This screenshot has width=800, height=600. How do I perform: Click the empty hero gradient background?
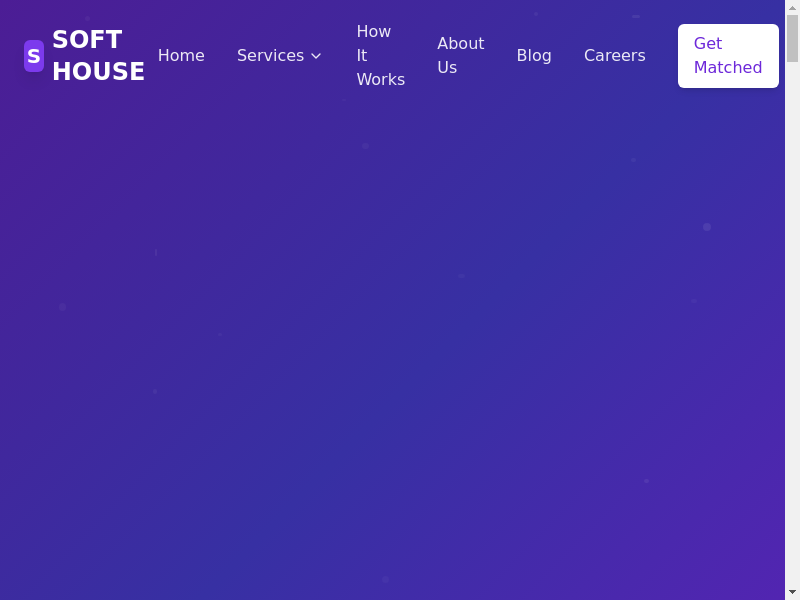(x=400, y=350)
